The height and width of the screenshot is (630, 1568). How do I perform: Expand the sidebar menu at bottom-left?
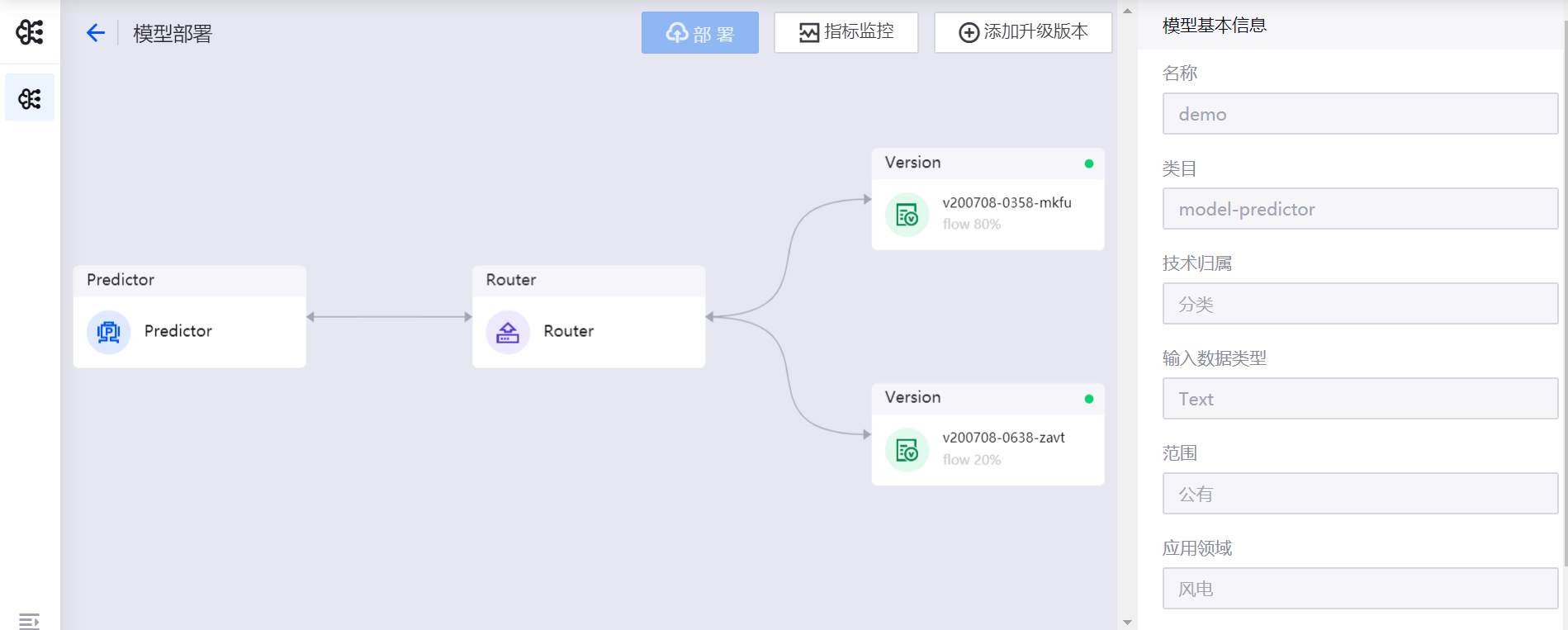tap(29, 620)
